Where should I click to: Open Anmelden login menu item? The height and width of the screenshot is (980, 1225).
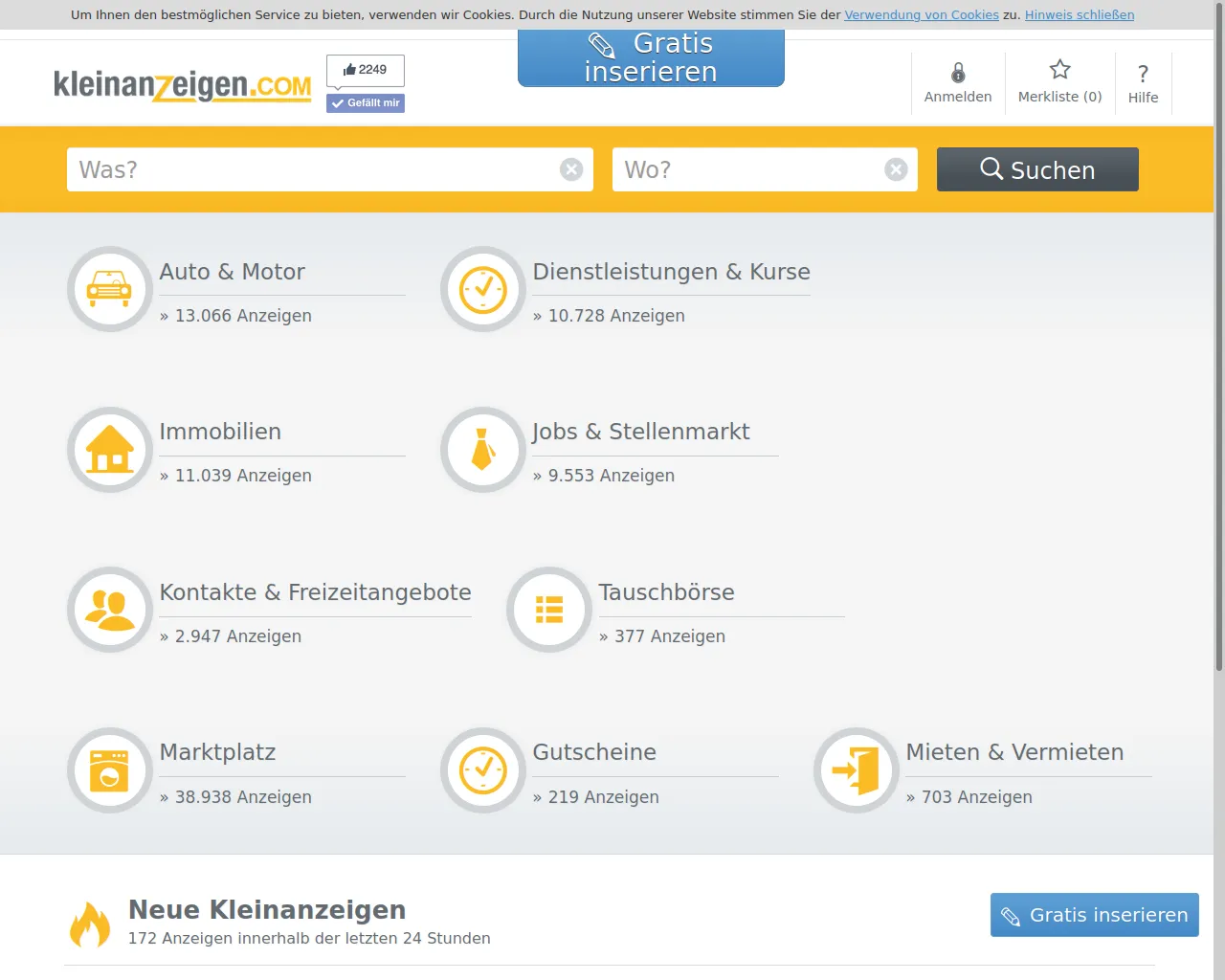click(958, 83)
